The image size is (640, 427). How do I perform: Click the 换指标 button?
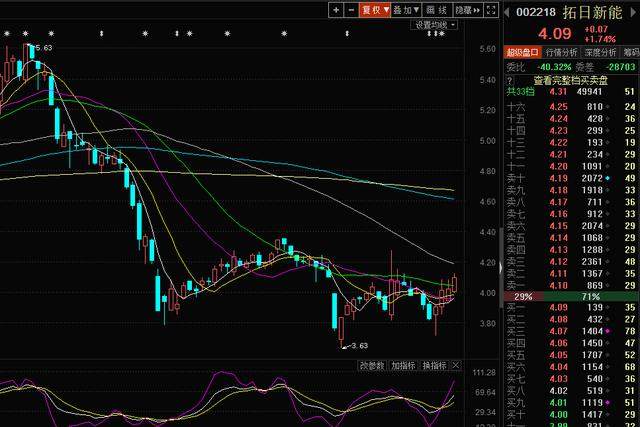434,365
